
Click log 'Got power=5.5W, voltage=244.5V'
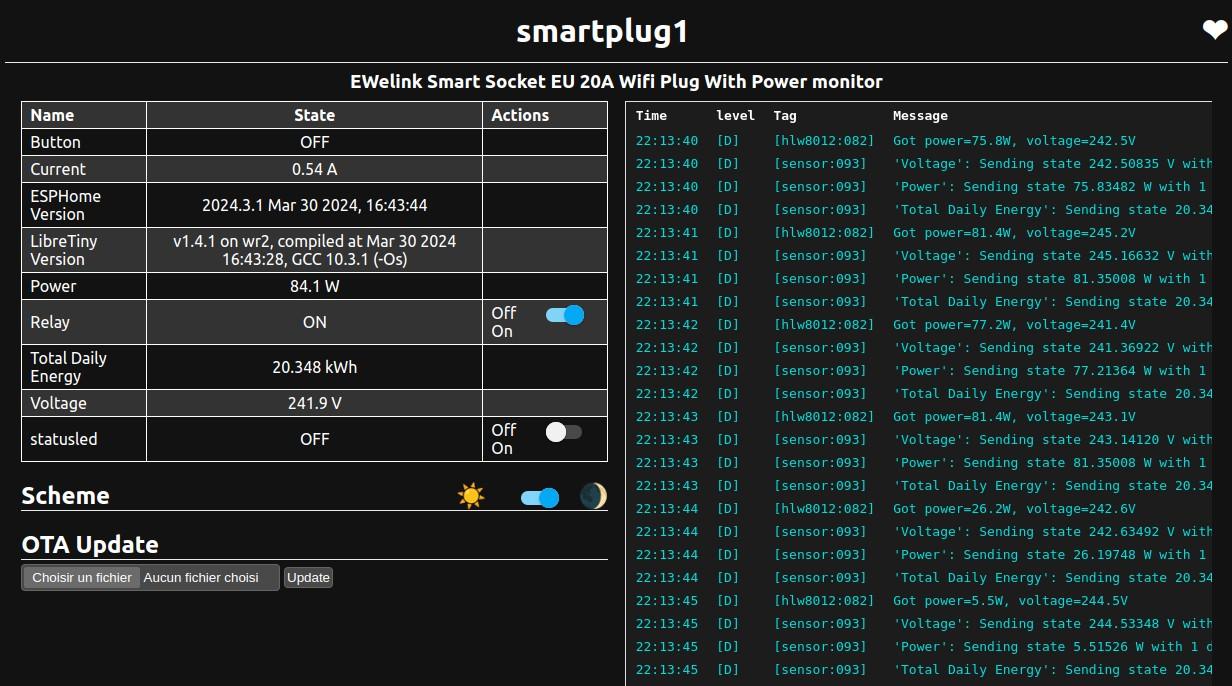[x=1010, y=601]
